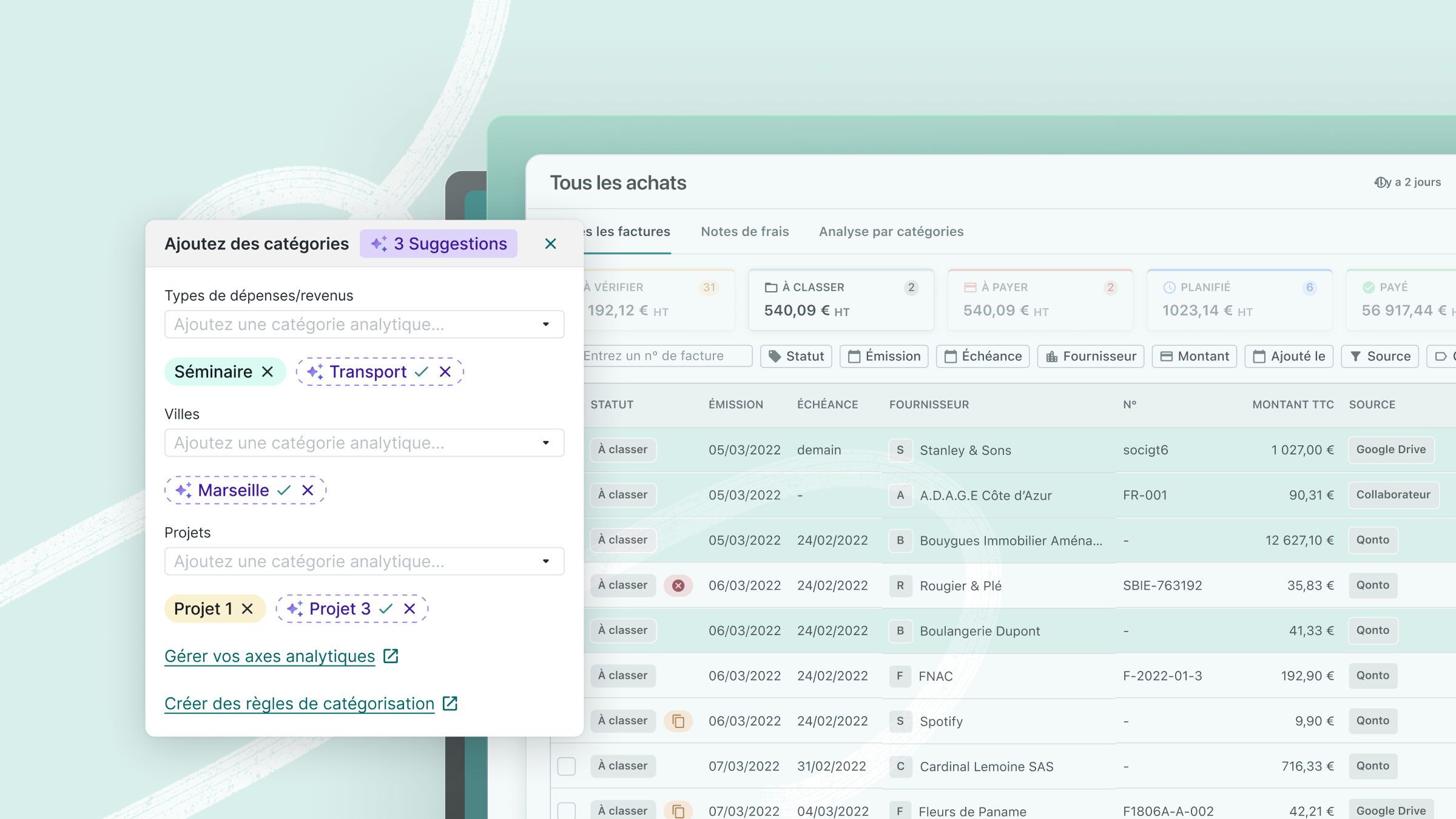Open the 3 Suggestions badge
The height and width of the screenshot is (819, 1456).
439,244
